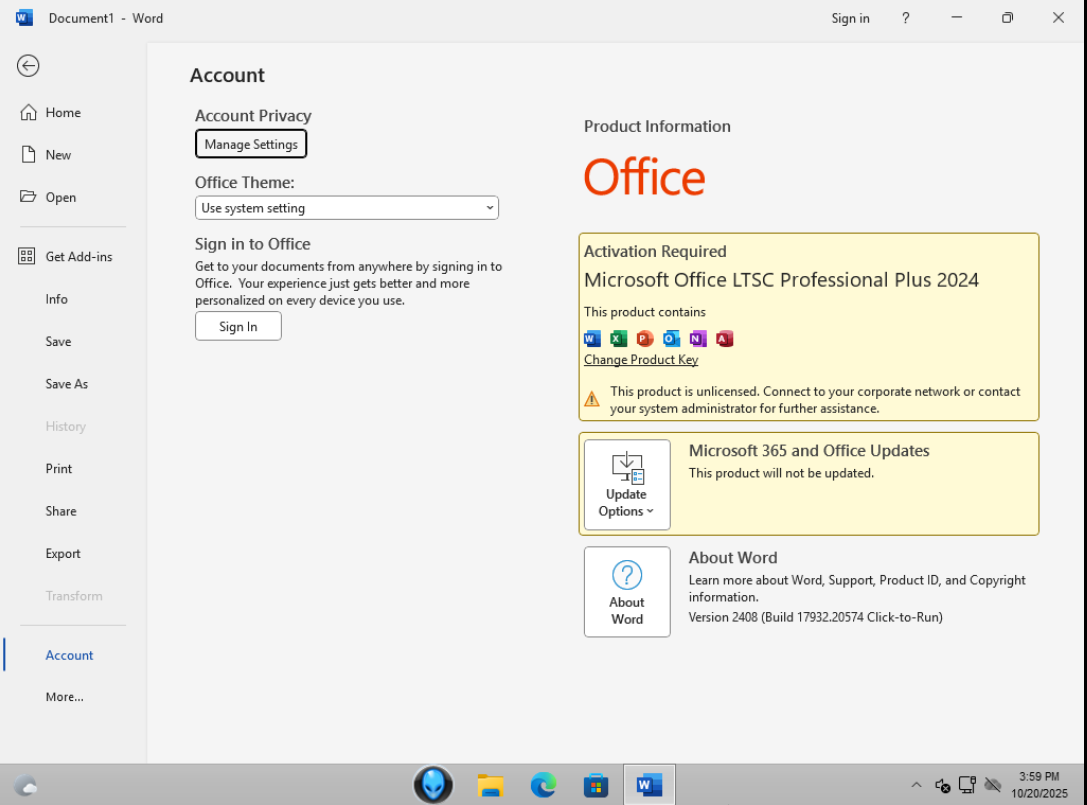This screenshot has width=1087, height=805.
Task: Open the help question mark in title bar
Action: 905,18
